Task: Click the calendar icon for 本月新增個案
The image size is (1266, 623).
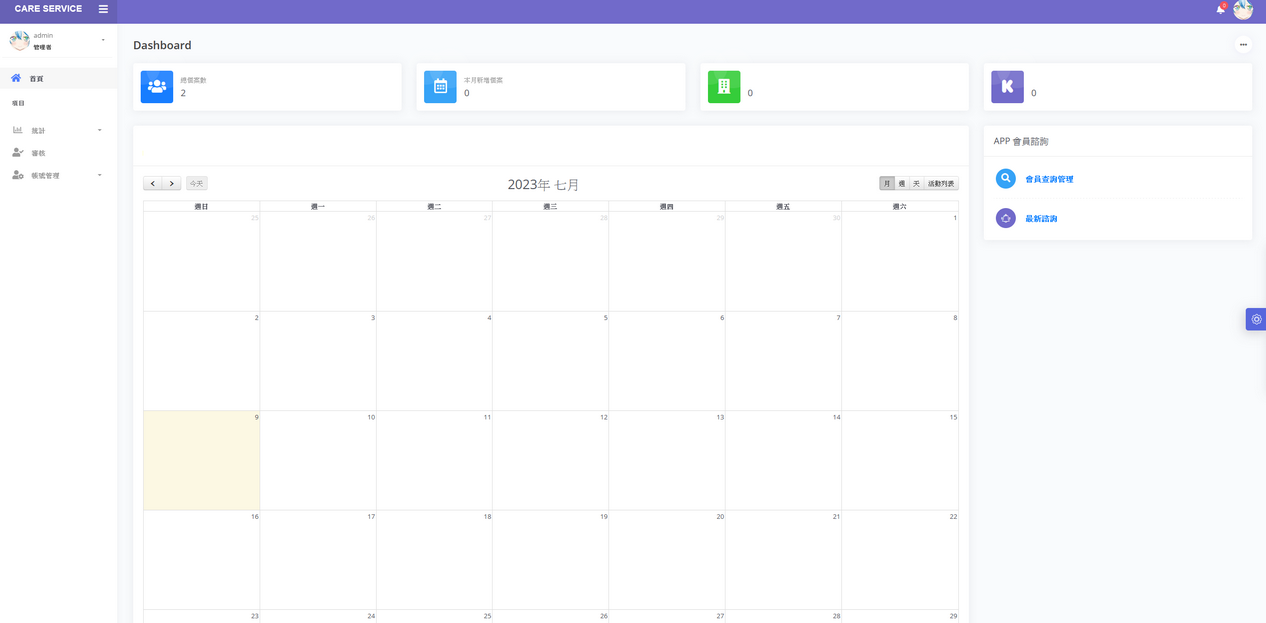Action: tap(440, 87)
